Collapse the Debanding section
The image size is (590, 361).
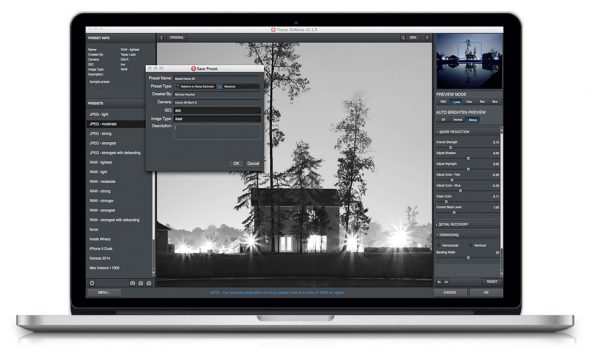(438, 235)
